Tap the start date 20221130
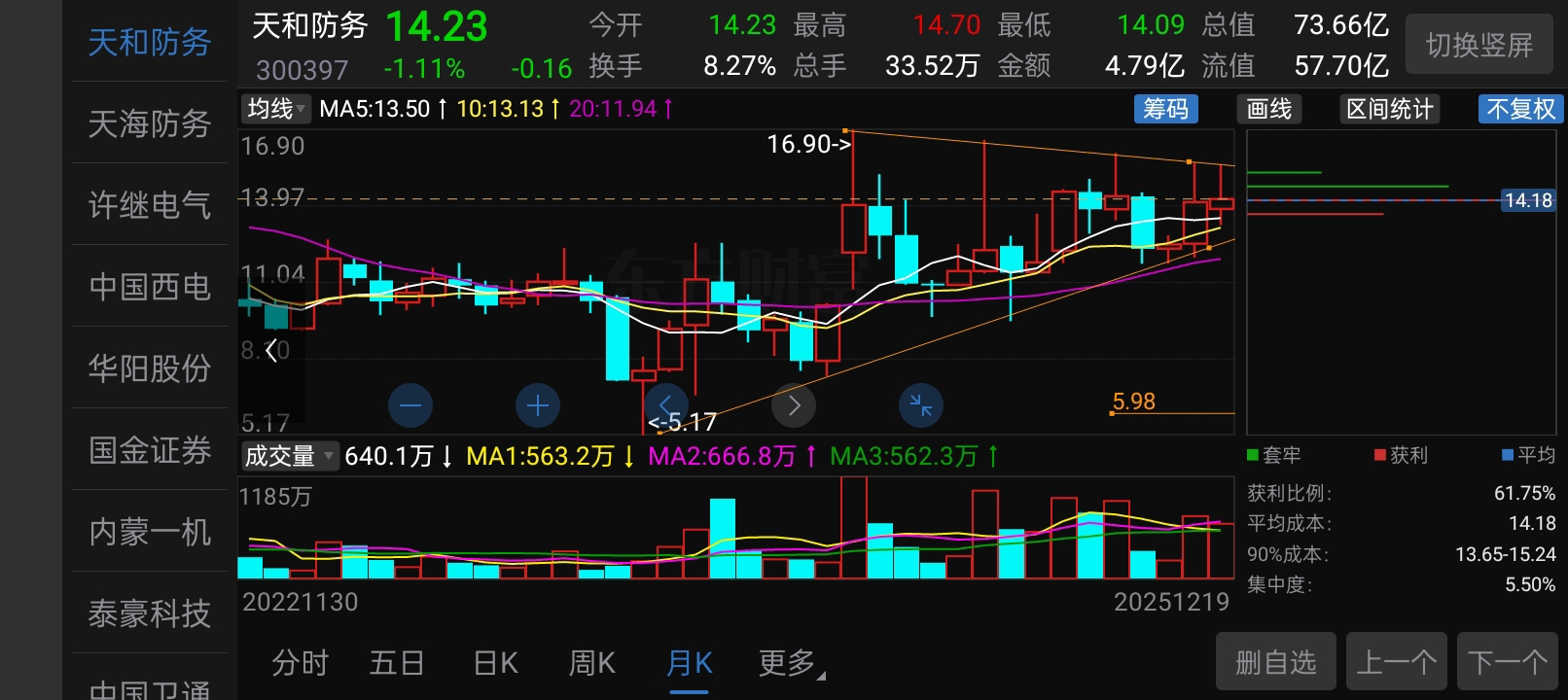Screen dimensions: 1568x700 (x=300, y=602)
